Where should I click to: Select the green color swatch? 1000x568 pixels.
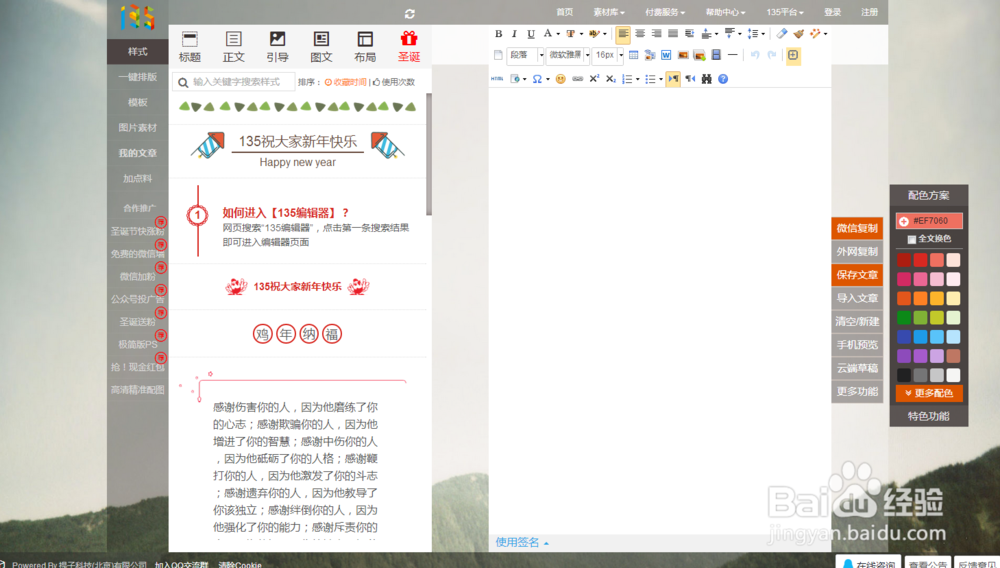tap(904, 317)
